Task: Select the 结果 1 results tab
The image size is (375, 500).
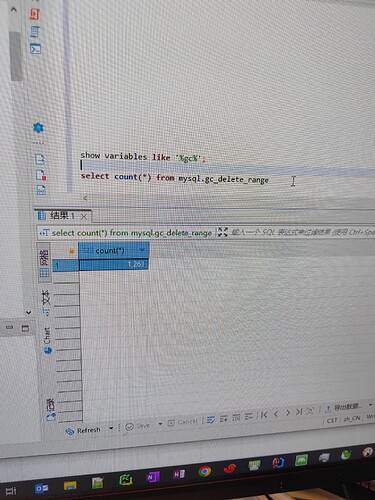Action: click(57, 216)
